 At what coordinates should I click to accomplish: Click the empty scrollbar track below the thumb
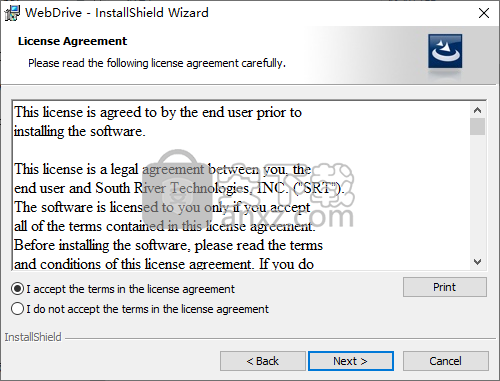tap(477, 195)
